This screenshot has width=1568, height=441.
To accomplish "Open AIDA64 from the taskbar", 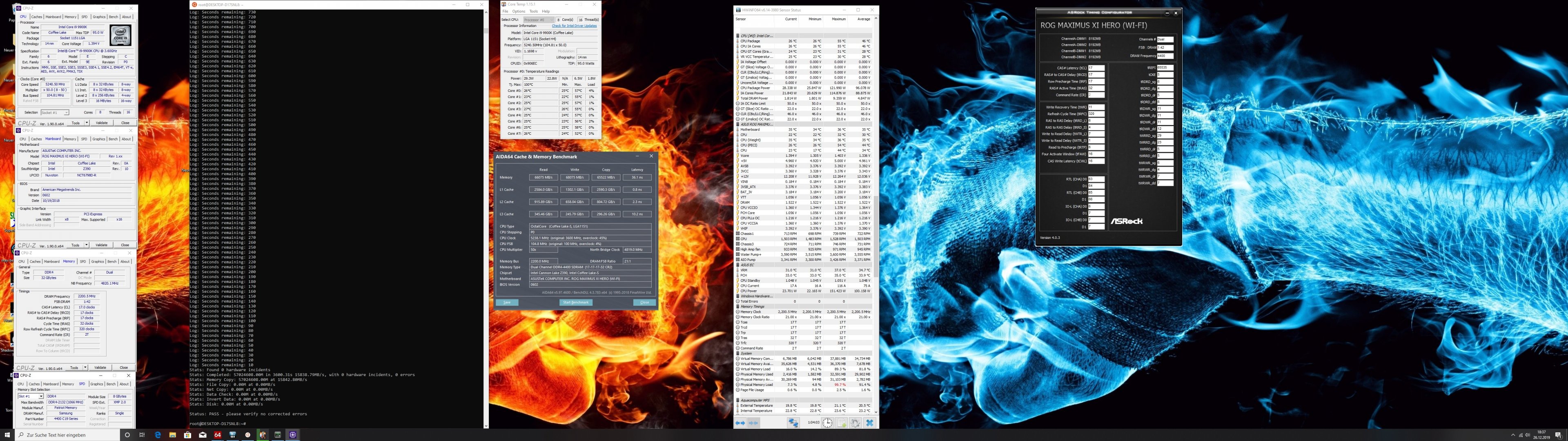I will coord(217,435).
